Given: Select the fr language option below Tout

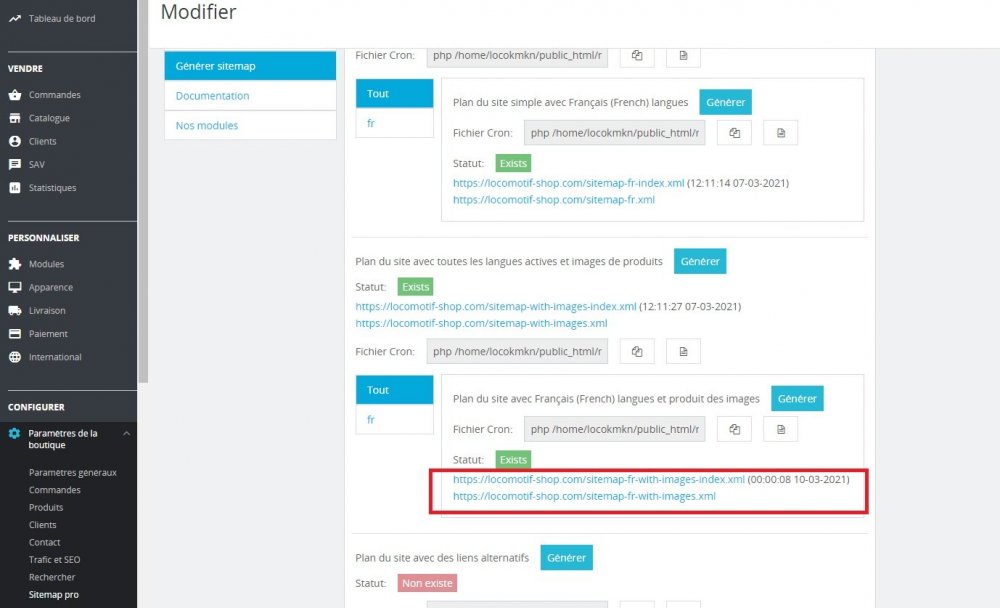Looking at the screenshot, I should point(371,122).
